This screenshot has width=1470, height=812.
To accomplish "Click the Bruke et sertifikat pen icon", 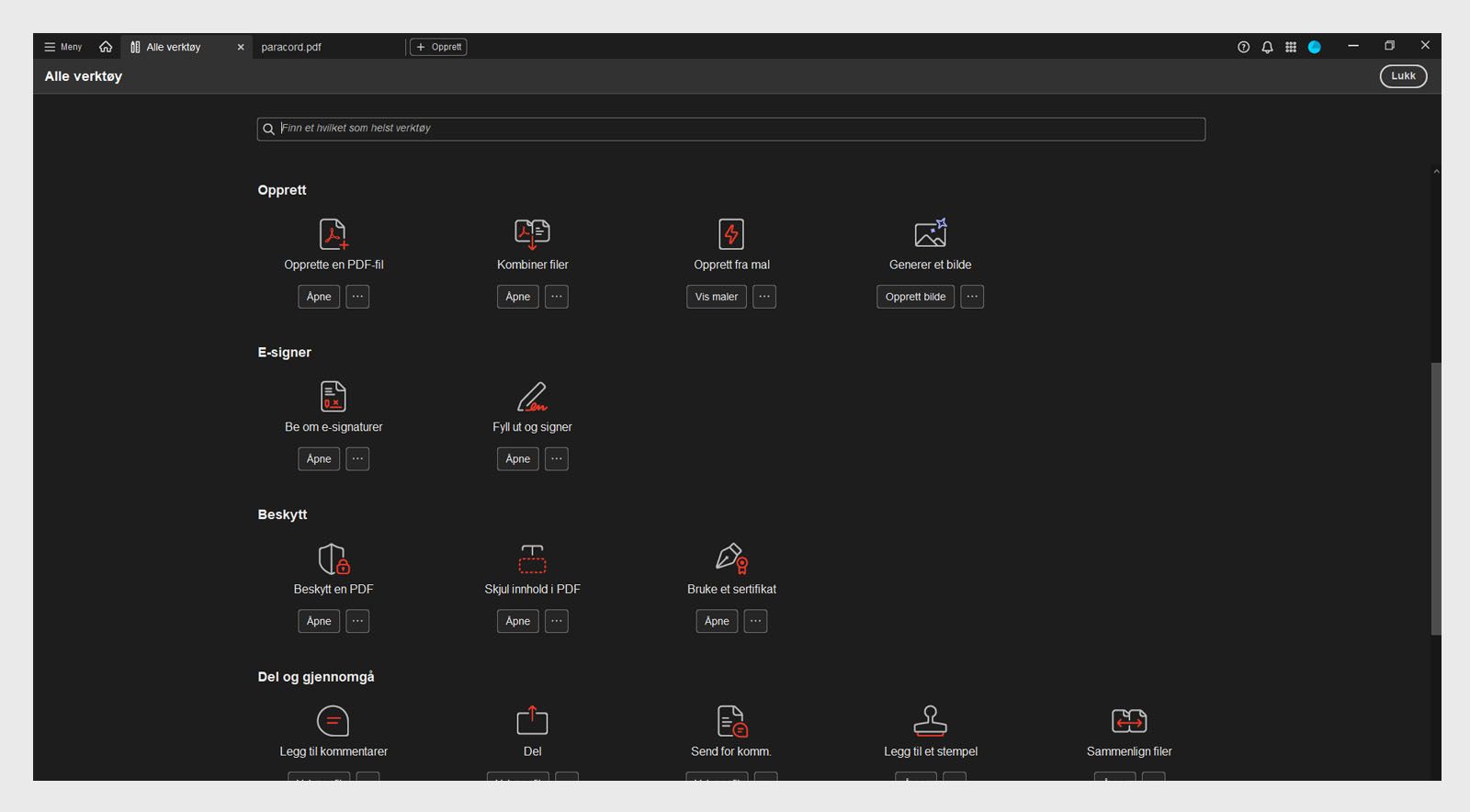I will [731, 558].
